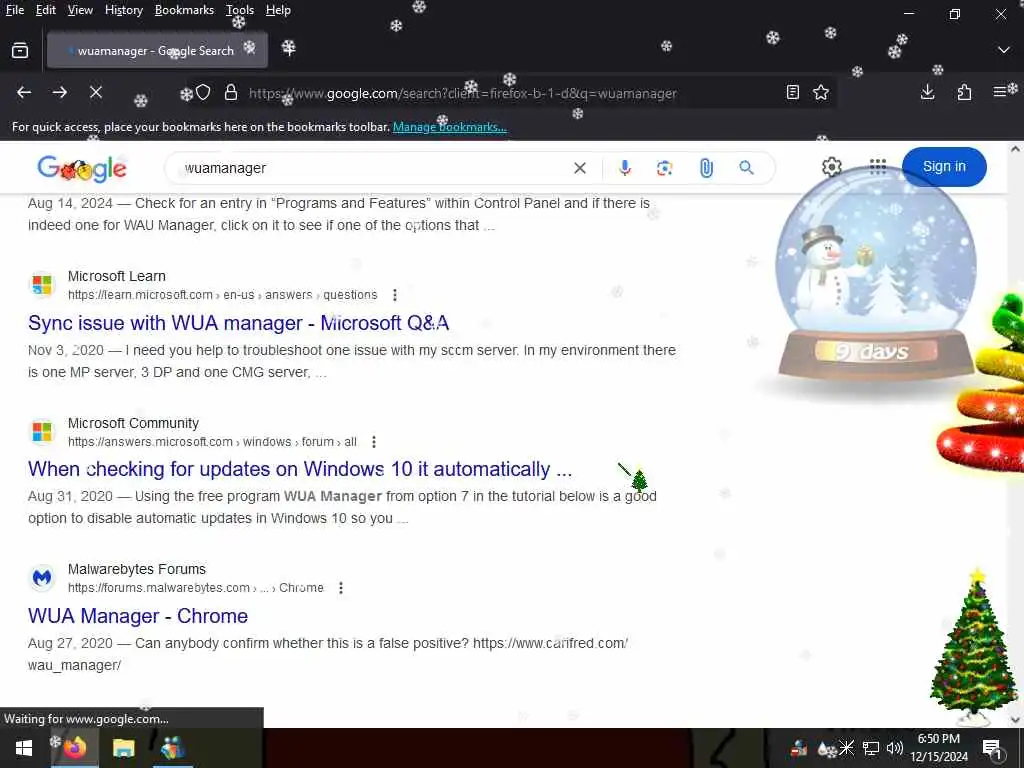
Task: Open more options for Microsoft Learn result
Action: point(394,295)
